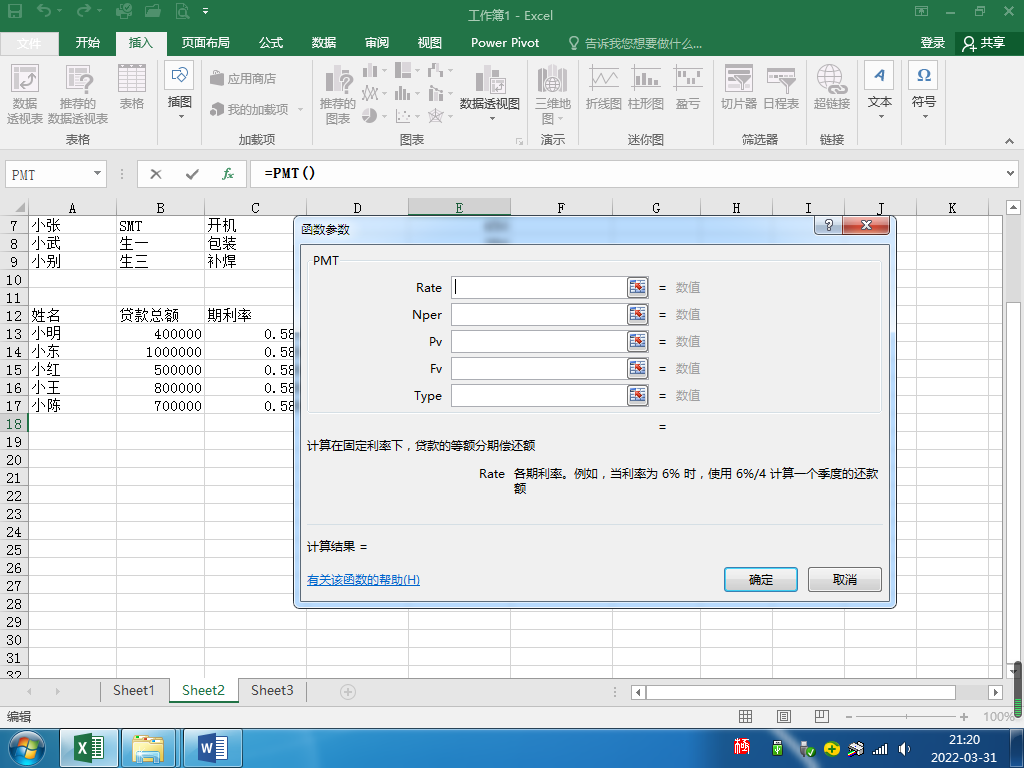Switch to the 页面布局 (Page Layout) tab
This screenshot has width=1024, height=768.
pyautogui.click(x=205, y=43)
